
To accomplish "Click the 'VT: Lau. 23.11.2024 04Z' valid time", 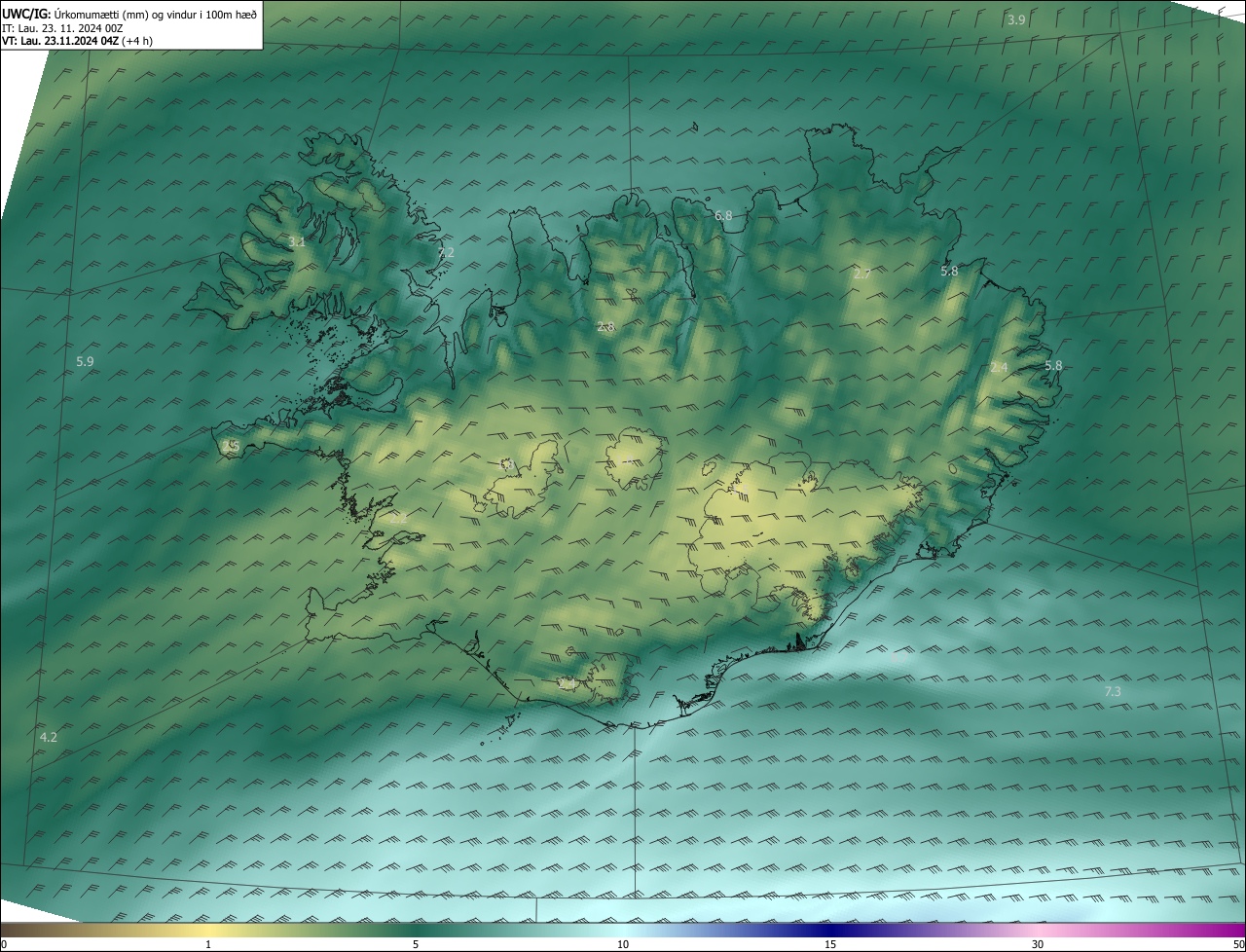I will [60, 41].
